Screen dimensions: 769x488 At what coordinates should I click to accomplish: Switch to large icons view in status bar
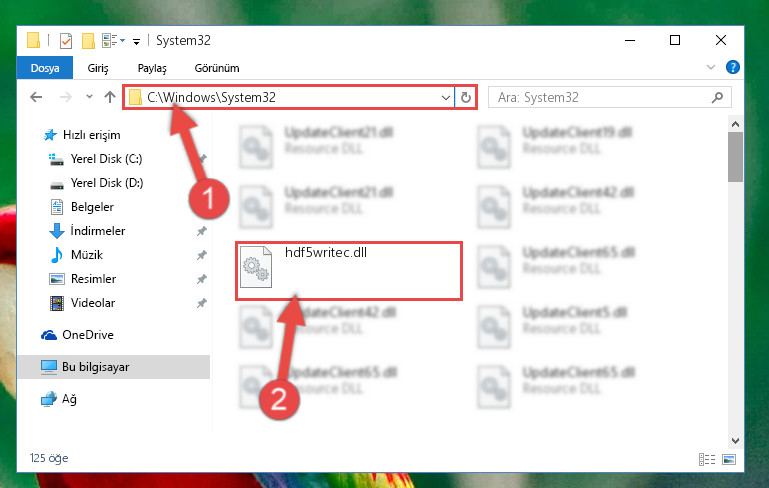(x=729, y=459)
